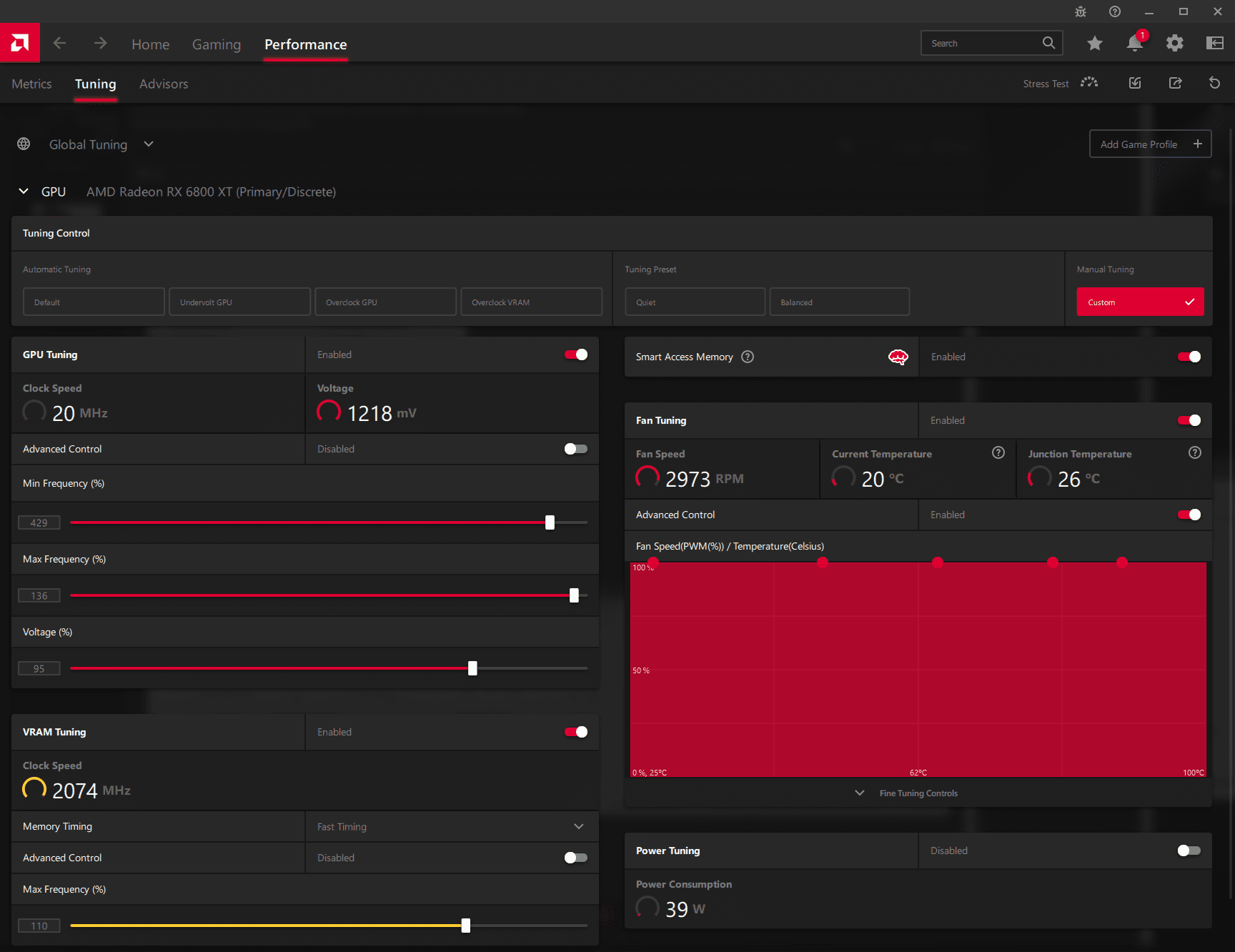Go forward with the right arrow
The height and width of the screenshot is (952, 1235).
pos(100,44)
